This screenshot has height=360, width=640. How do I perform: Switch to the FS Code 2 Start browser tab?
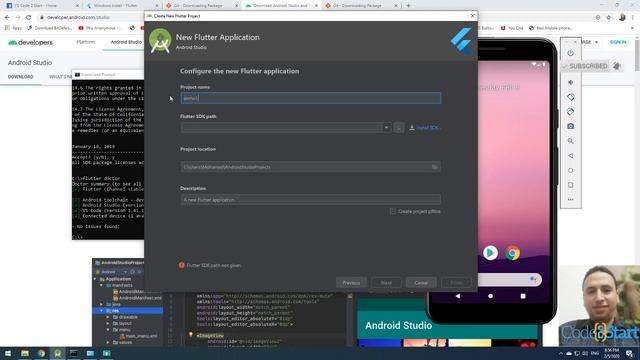(x=41, y=6)
